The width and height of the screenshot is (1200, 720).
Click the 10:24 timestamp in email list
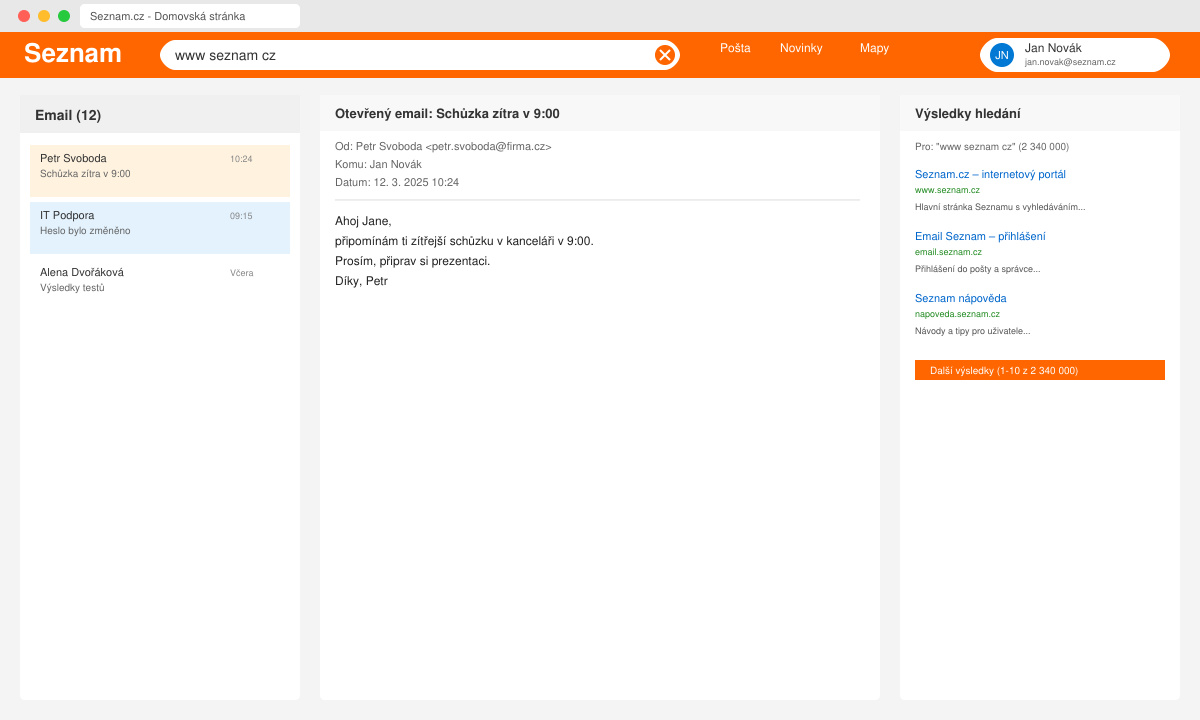pos(241,159)
